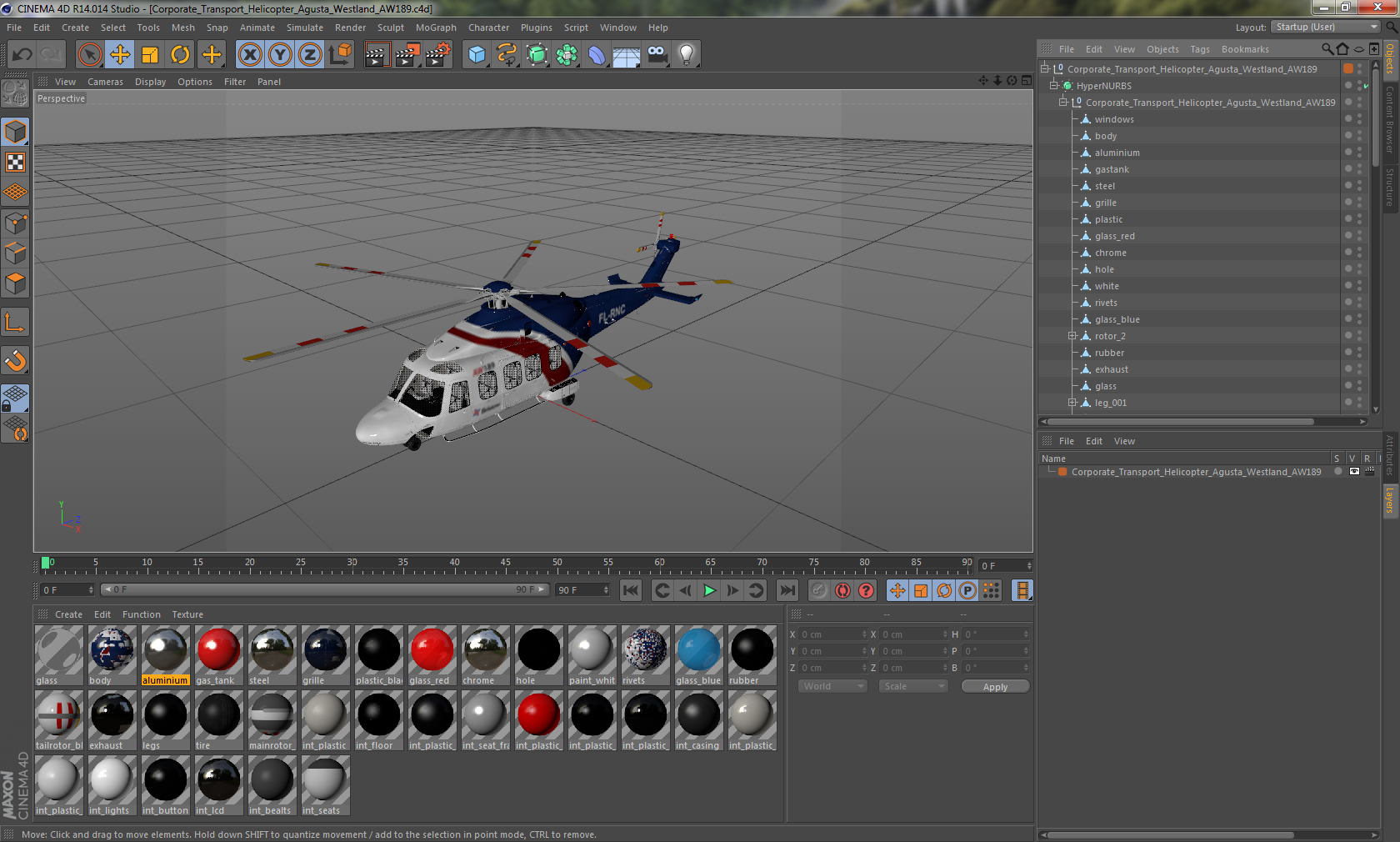1400x842 pixels.
Task: Click the X position input field
Action: point(832,634)
